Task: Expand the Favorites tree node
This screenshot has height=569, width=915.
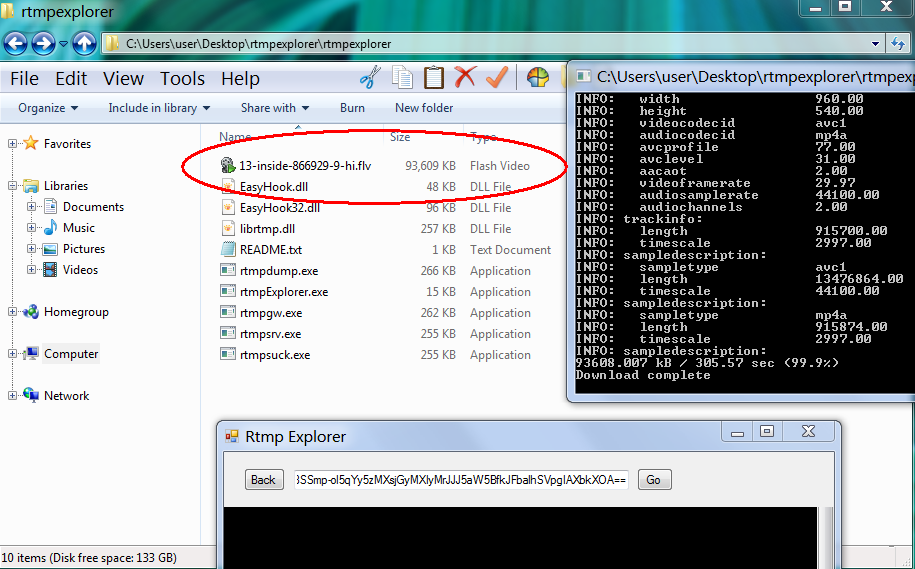Action: (x=12, y=144)
